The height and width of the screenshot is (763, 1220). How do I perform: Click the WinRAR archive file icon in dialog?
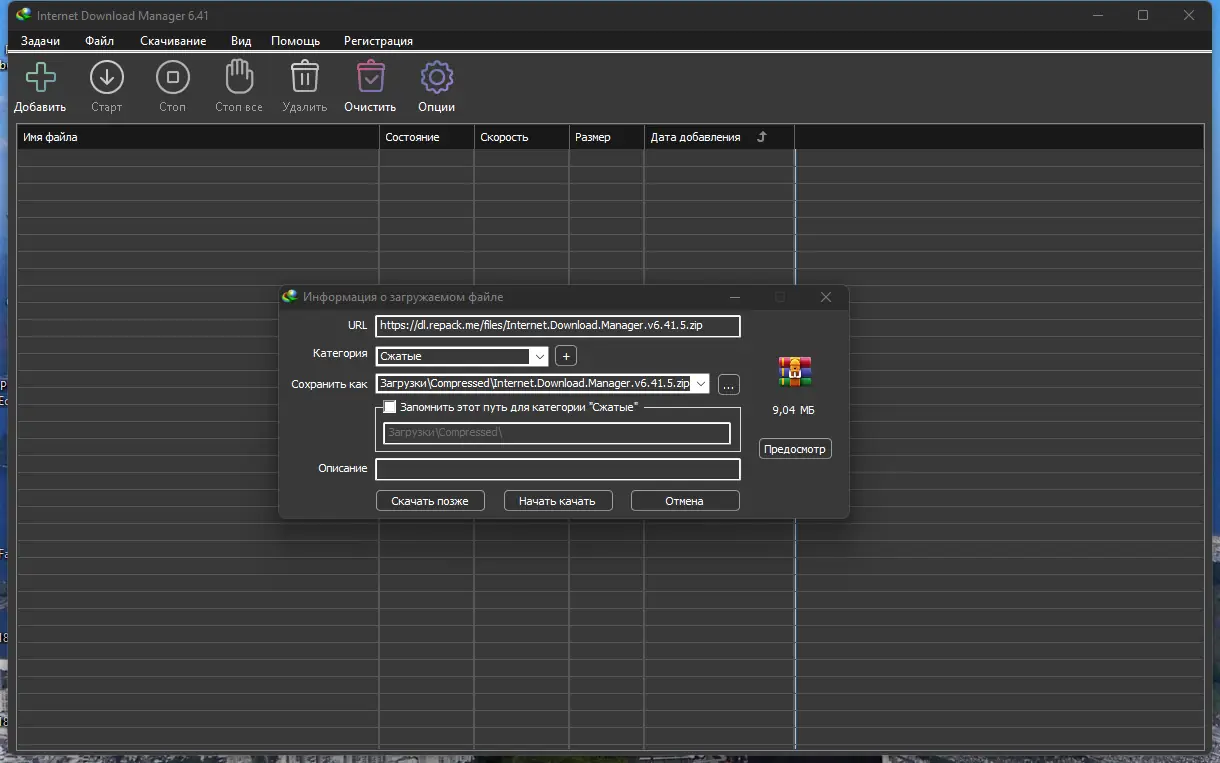795,372
